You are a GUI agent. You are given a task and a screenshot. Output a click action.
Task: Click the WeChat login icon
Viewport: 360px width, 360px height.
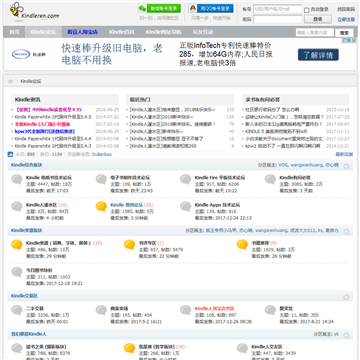click(x=142, y=8)
